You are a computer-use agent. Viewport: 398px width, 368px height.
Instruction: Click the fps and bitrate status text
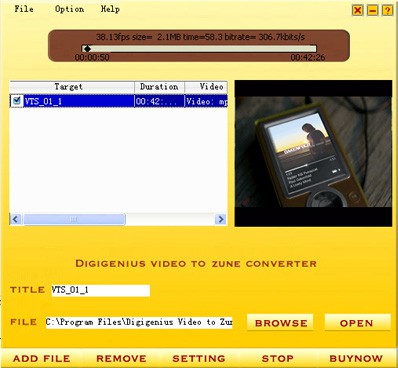point(200,37)
